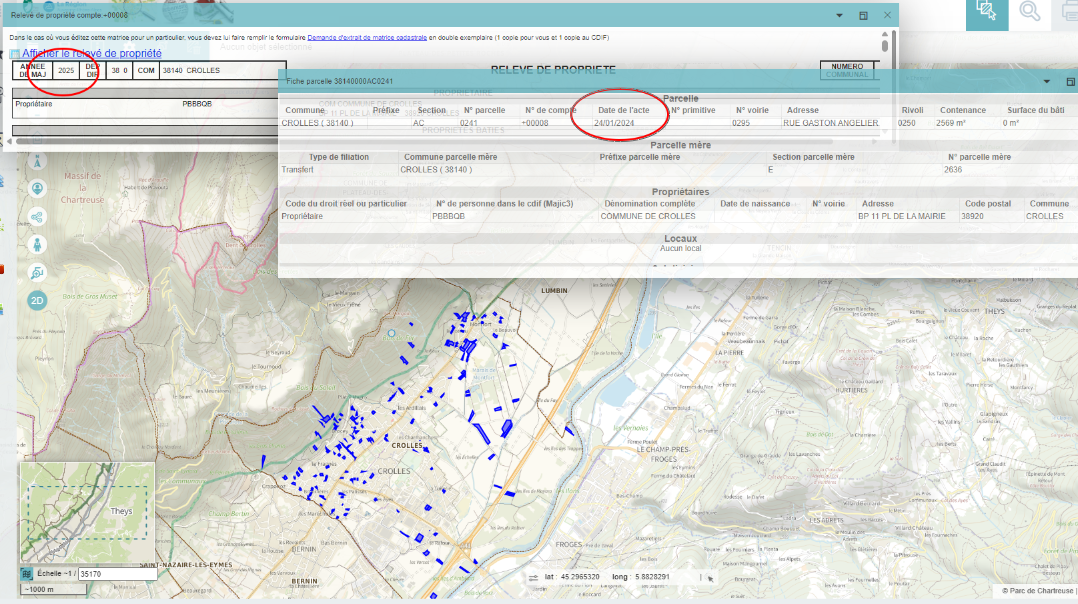Viewport: 1078px width, 604px height.
Task: Select the parcel address 'RUE GASTON ANGELIER'
Action: 830,123
